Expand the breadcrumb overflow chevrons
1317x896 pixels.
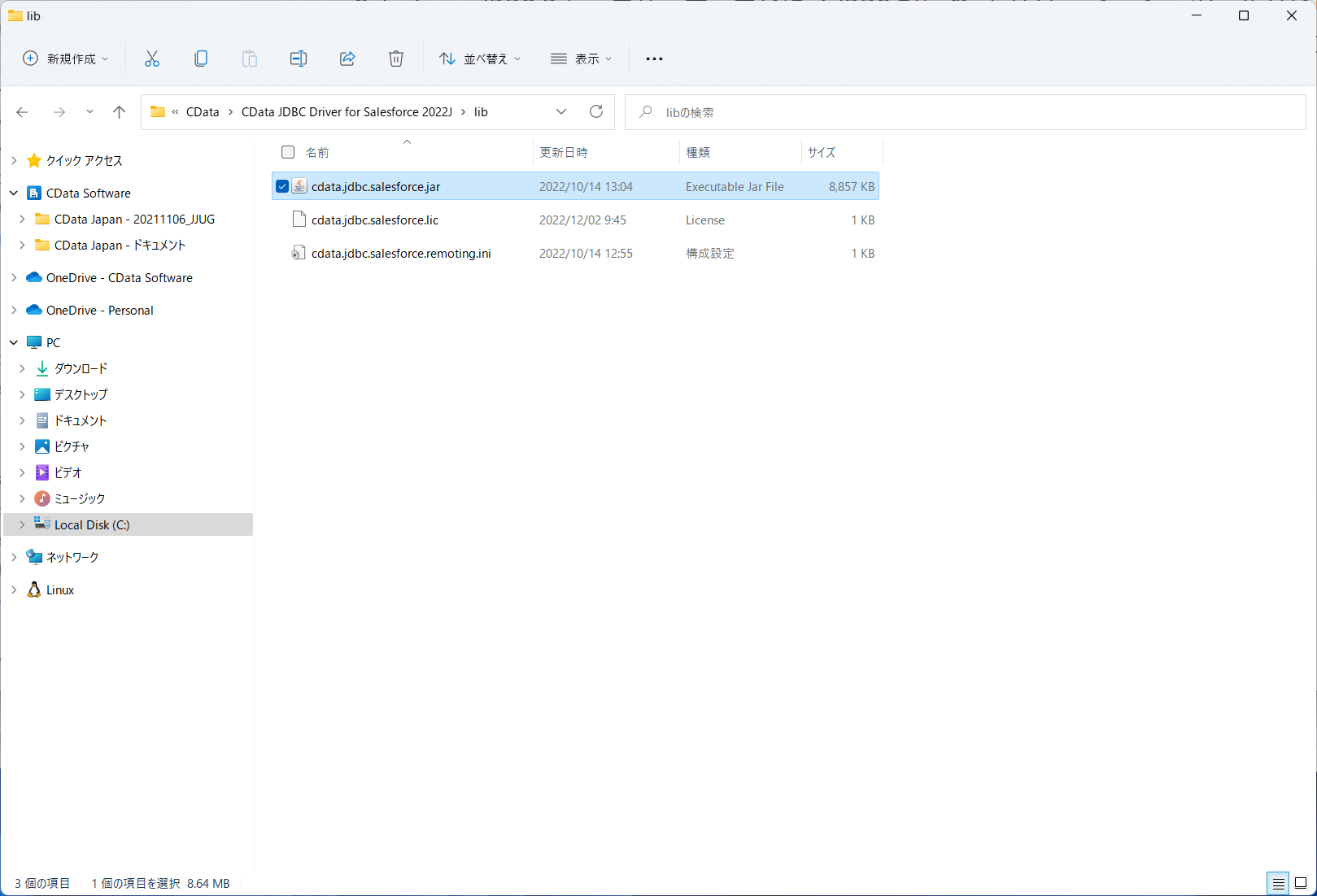coord(175,112)
